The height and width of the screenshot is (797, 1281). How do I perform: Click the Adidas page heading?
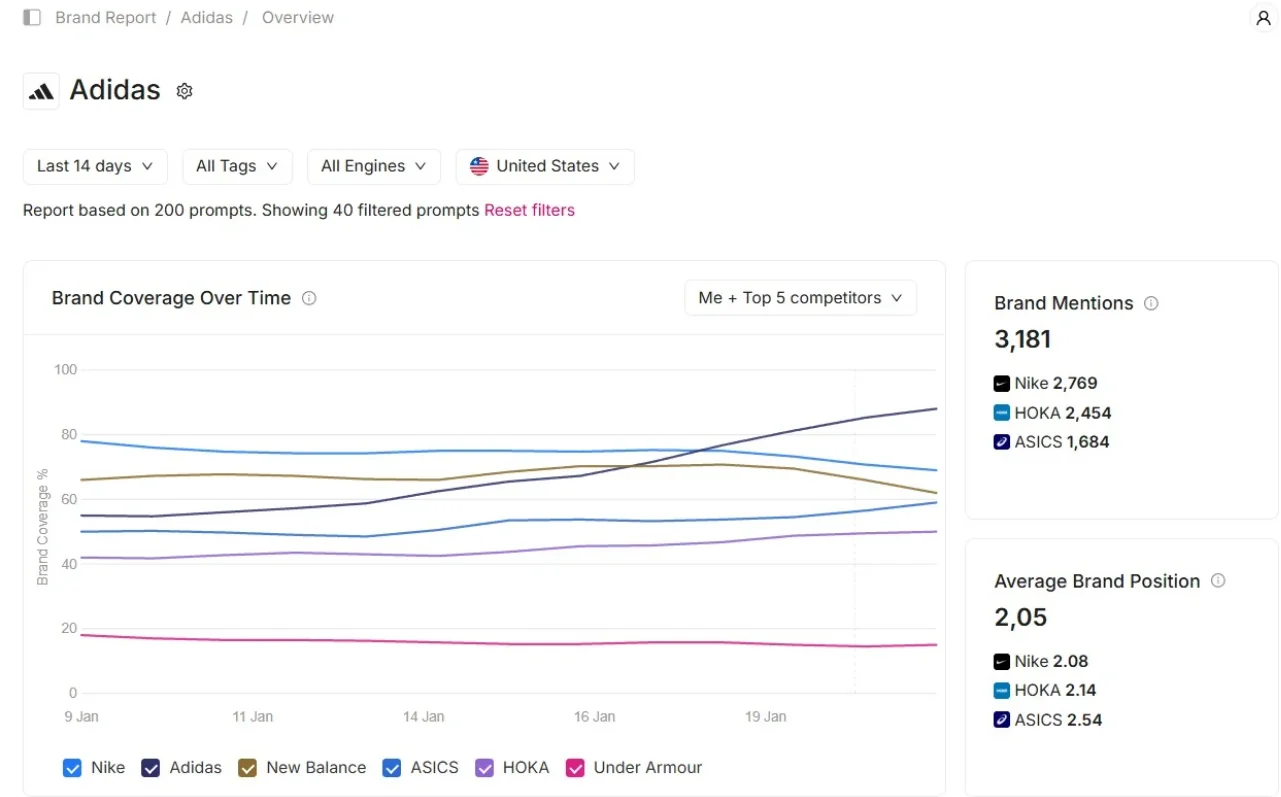pyautogui.click(x=115, y=90)
